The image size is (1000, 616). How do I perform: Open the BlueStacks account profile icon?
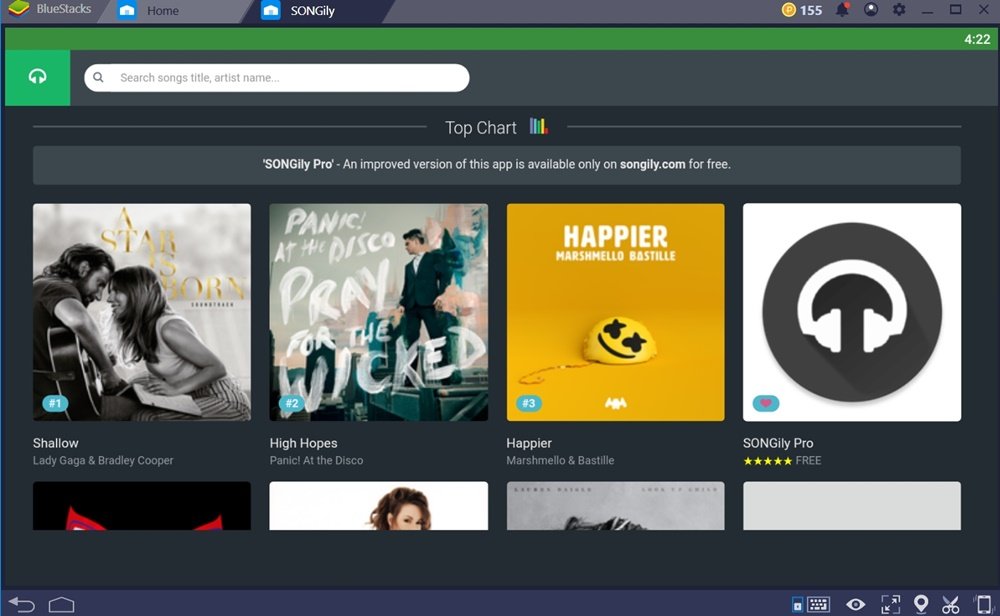[x=871, y=10]
